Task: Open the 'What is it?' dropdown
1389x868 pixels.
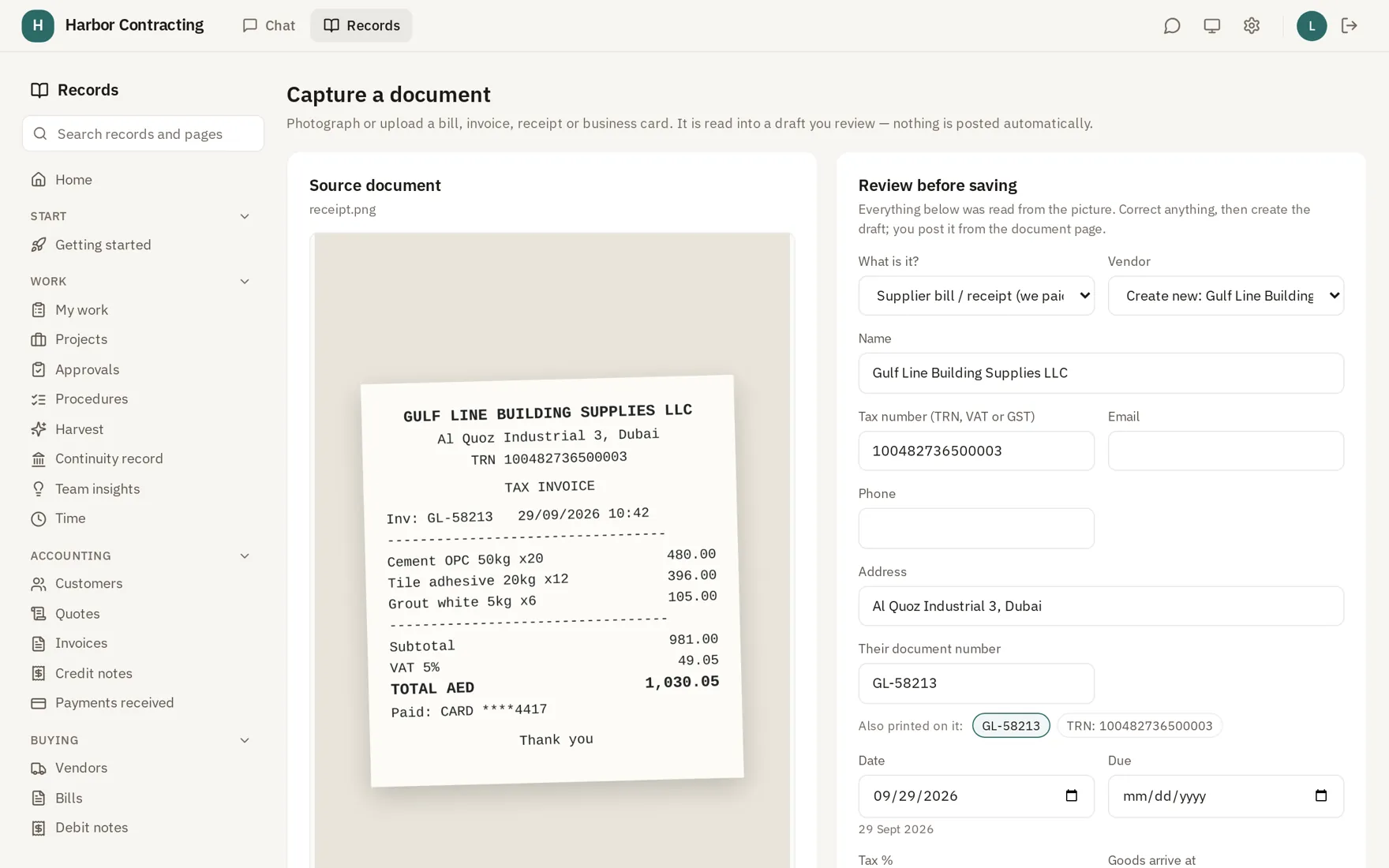Action: click(x=976, y=296)
